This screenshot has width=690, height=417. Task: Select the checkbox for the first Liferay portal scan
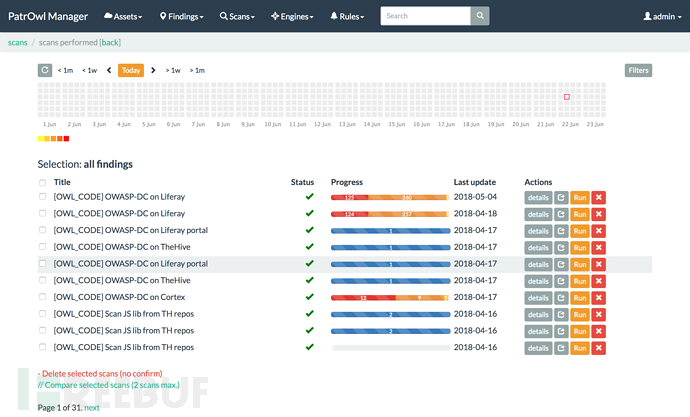(42, 230)
